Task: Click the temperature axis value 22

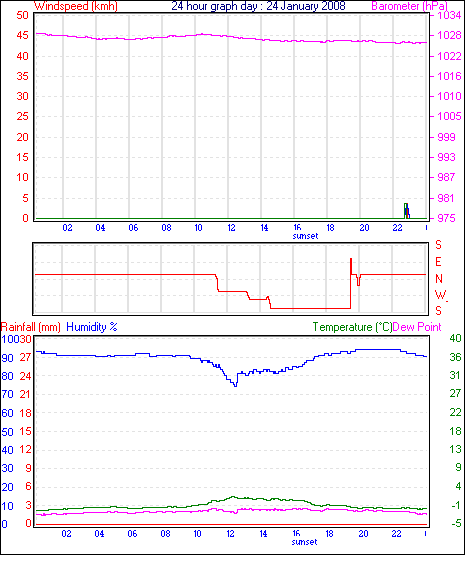Action: coord(456,413)
